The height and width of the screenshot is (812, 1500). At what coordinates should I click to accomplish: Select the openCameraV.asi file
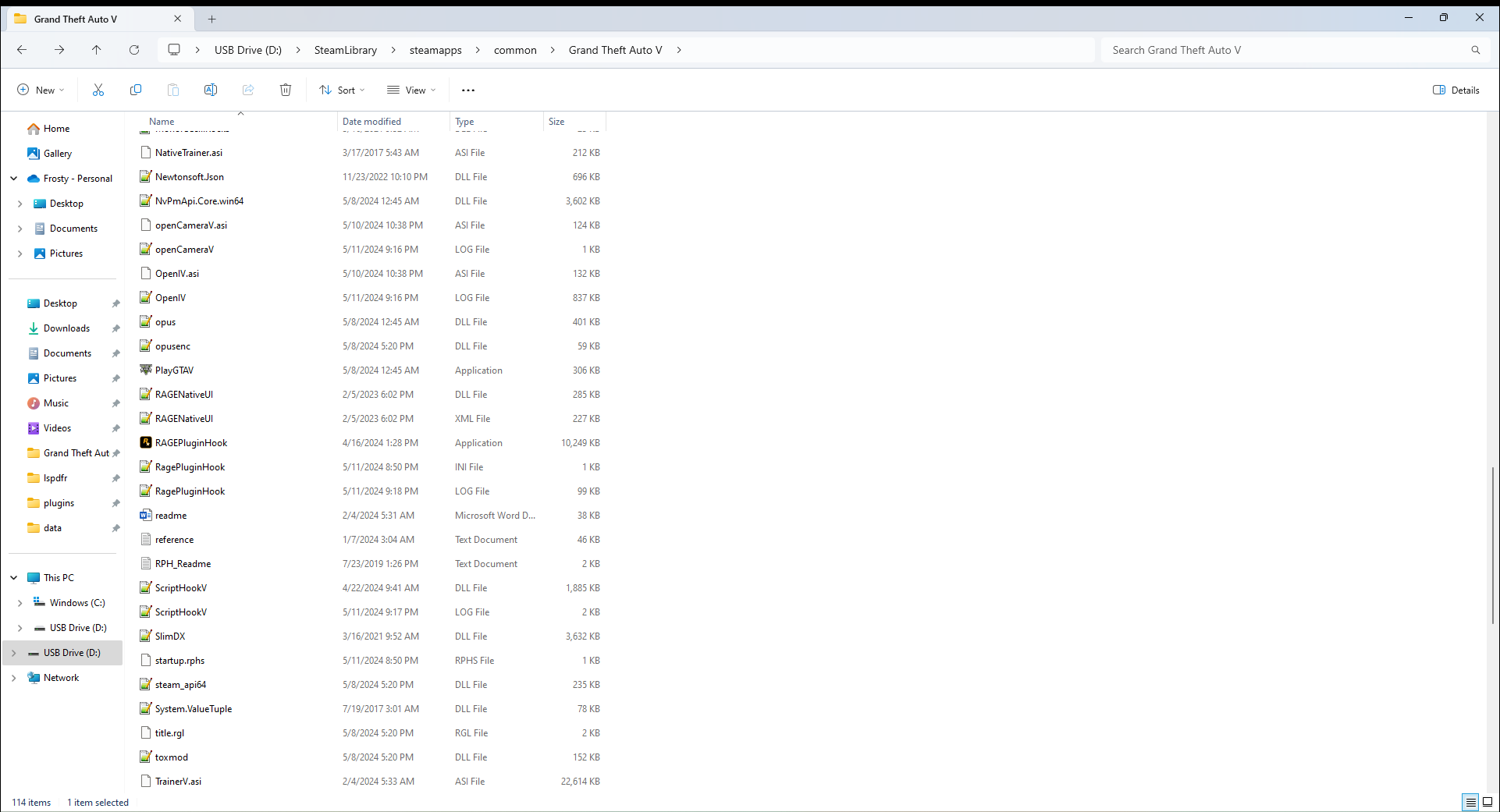191,225
